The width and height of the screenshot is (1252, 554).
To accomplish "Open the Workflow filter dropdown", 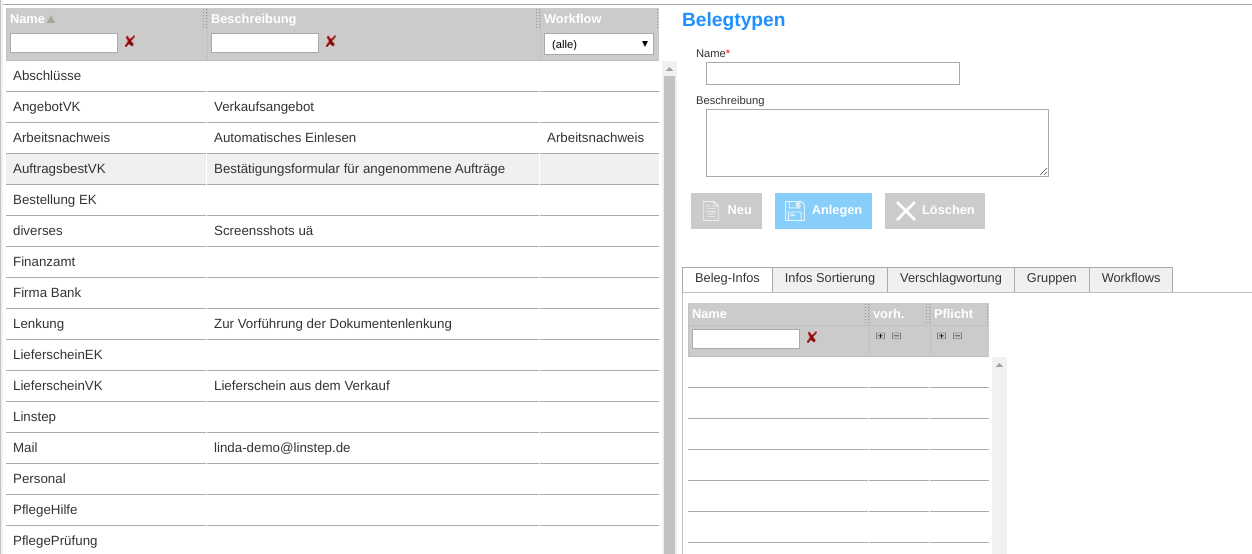I will tap(598, 44).
